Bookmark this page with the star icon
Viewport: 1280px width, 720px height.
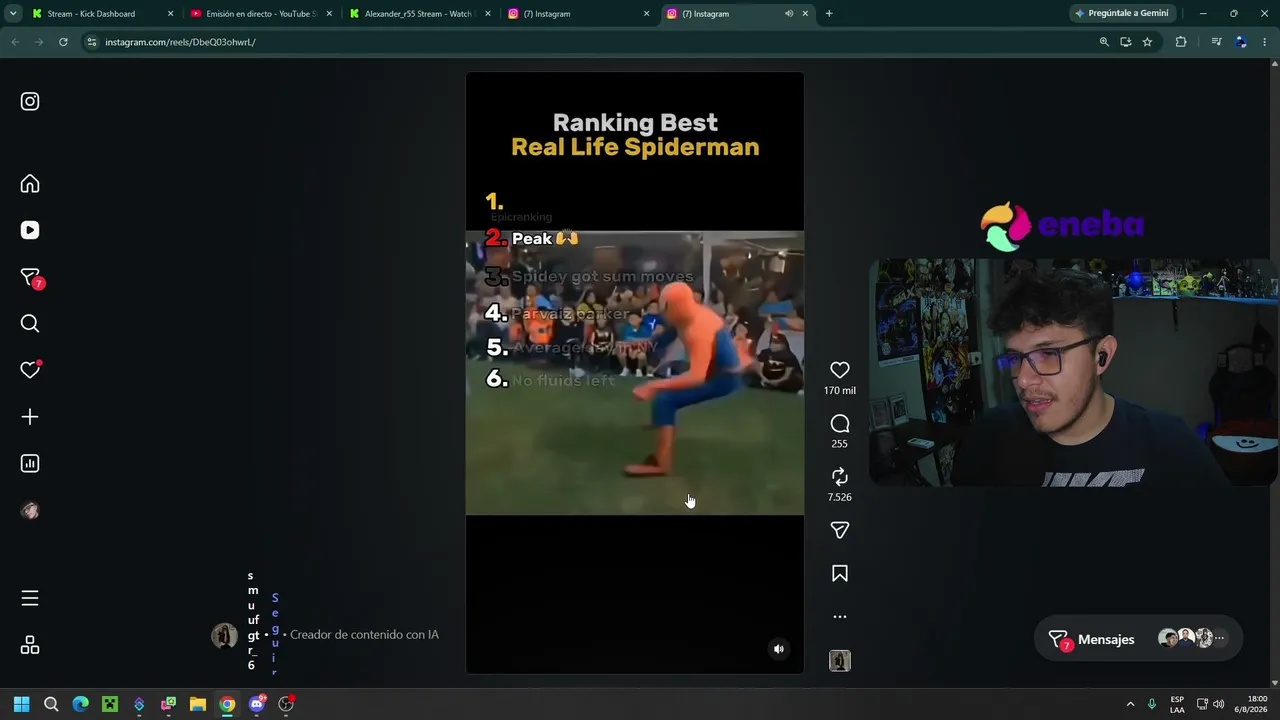1147,42
